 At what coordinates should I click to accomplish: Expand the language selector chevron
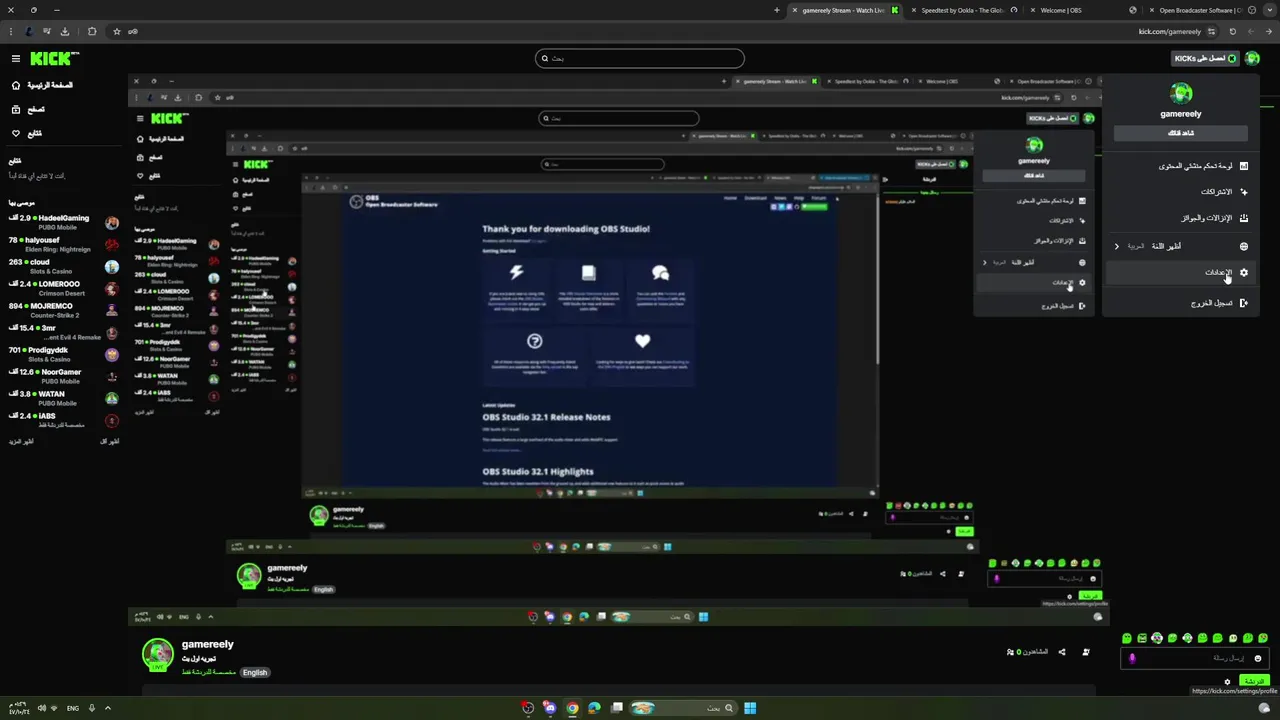point(1117,246)
